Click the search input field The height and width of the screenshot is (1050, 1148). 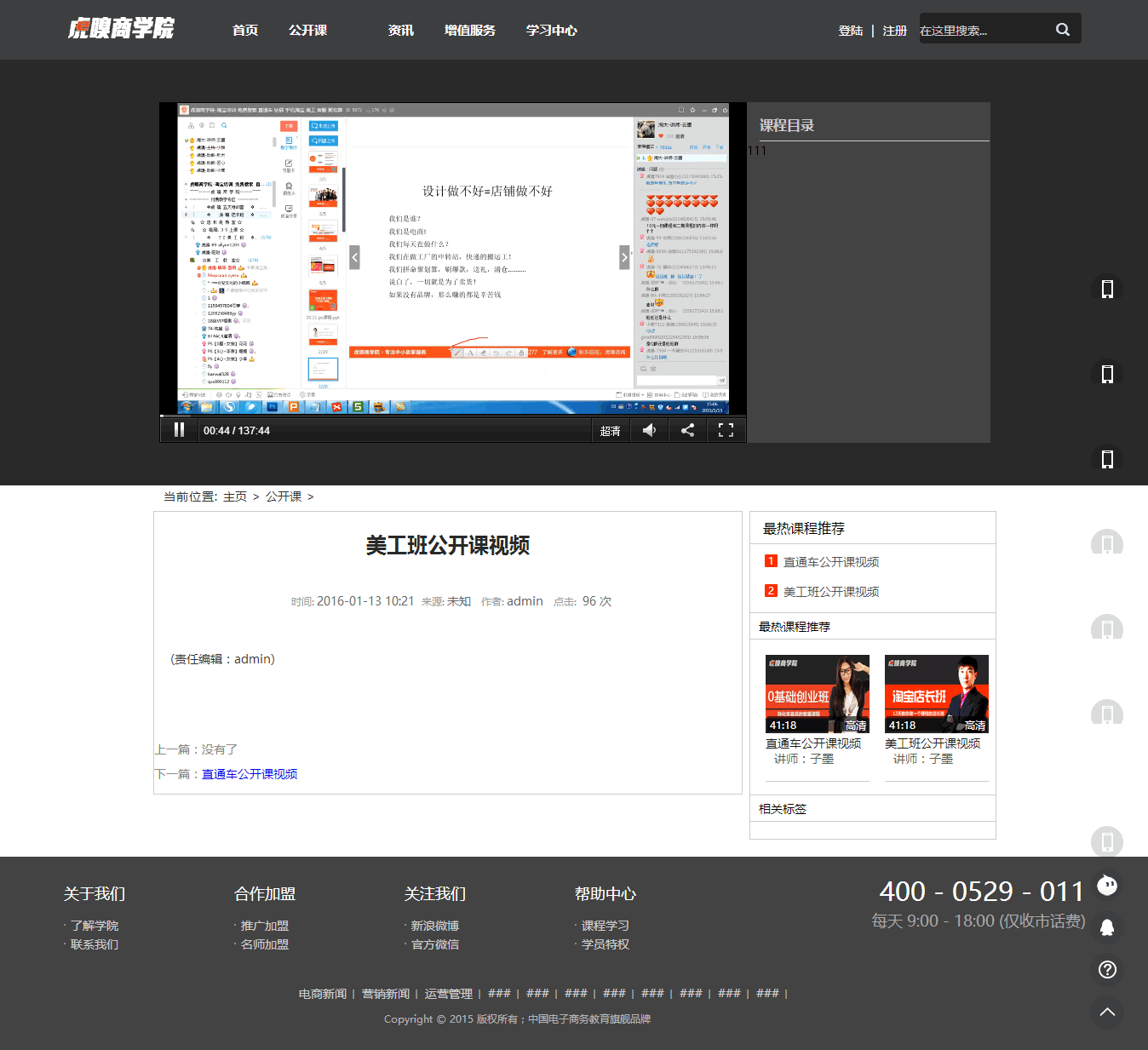pyautogui.click(x=984, y=30)
